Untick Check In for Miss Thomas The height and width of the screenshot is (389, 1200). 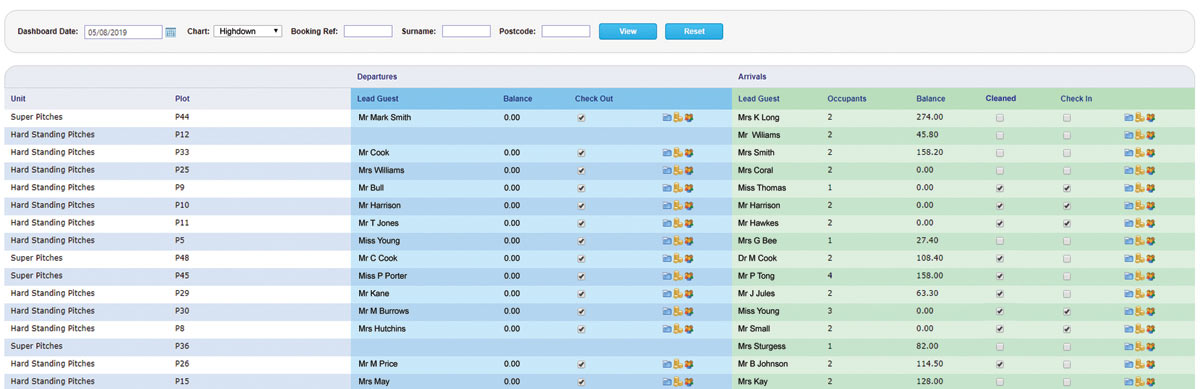coord(1067,188)
